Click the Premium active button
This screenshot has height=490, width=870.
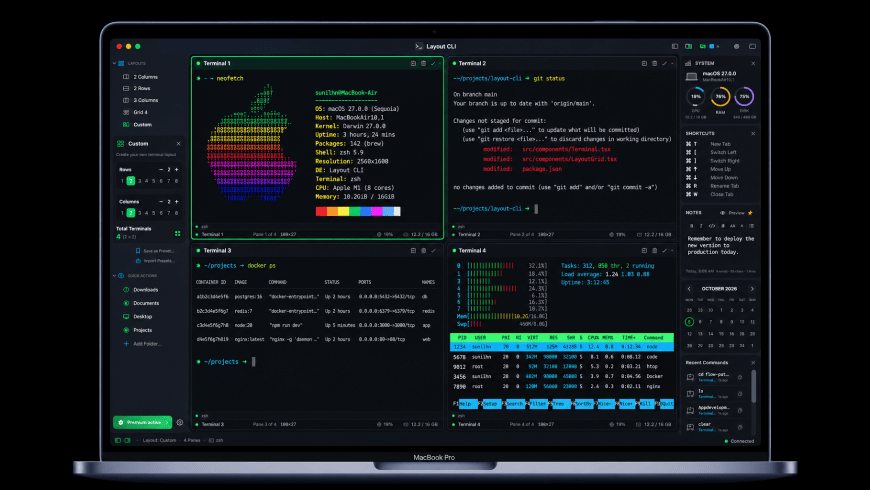click(x=143, y=422)
